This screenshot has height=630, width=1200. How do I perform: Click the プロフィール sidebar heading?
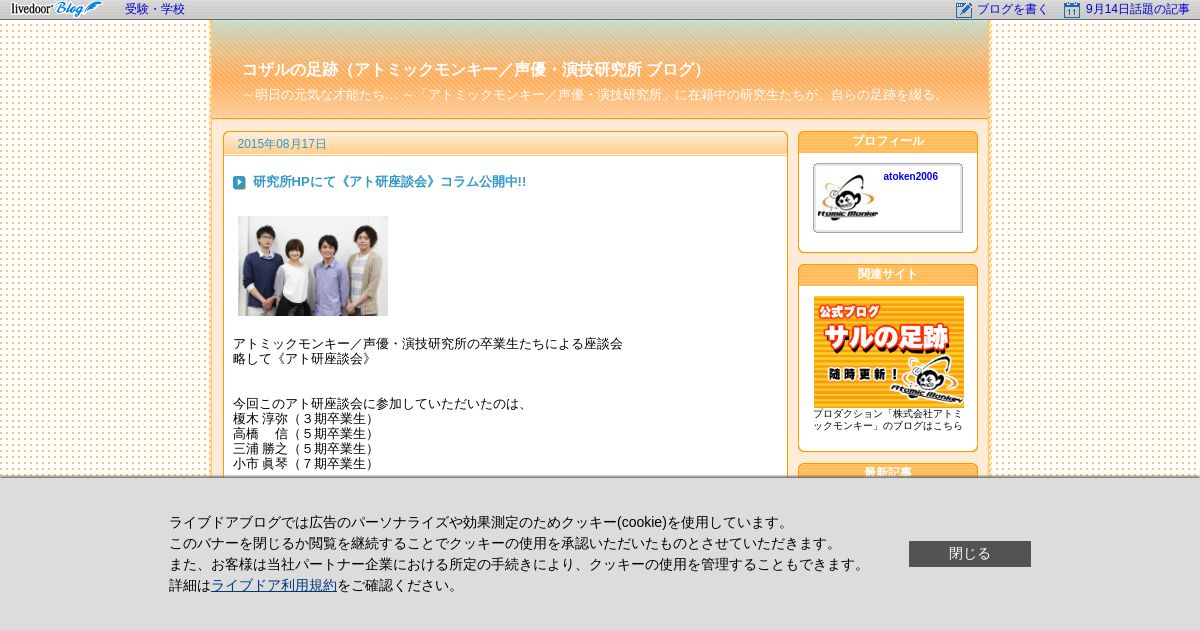tap(888, 142)
